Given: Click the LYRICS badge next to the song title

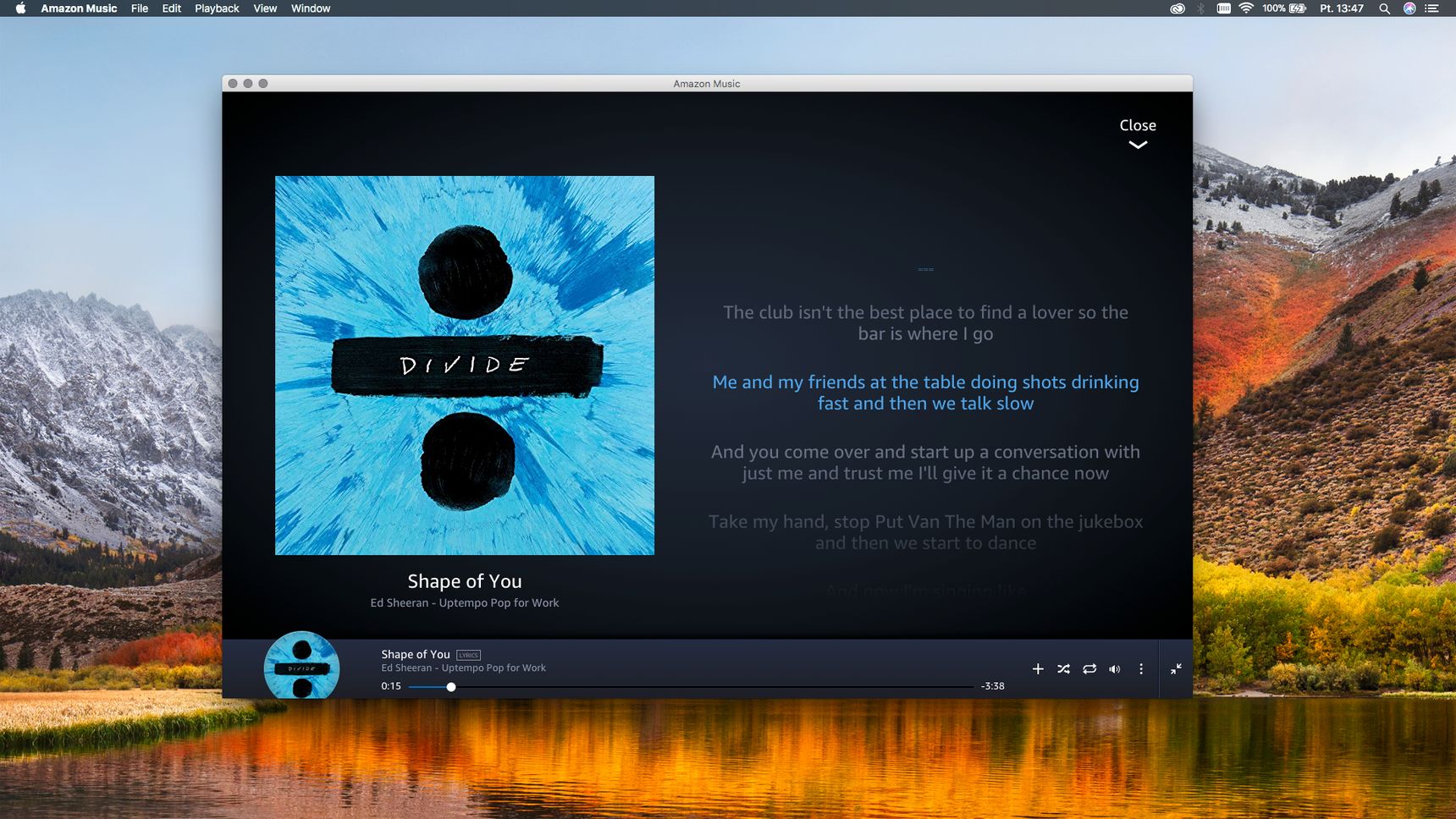Looking at the screenshot, I should click(468, 655).
